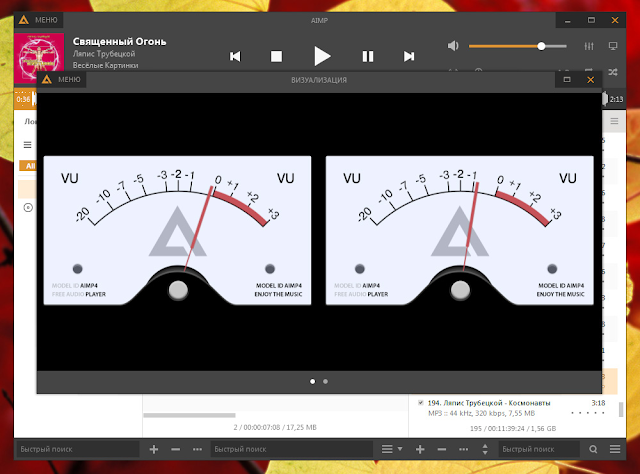Stop playback
640x474 pixels.
(276, 56)
